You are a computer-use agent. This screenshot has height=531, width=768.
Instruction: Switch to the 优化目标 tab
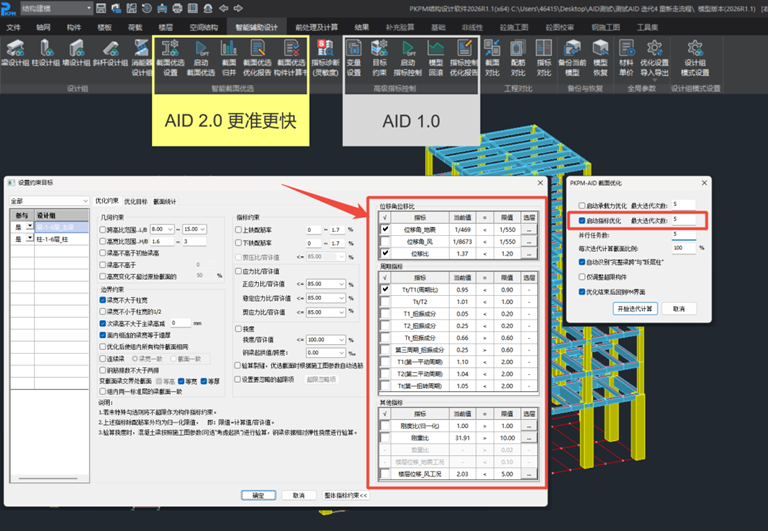click(134, 201)
